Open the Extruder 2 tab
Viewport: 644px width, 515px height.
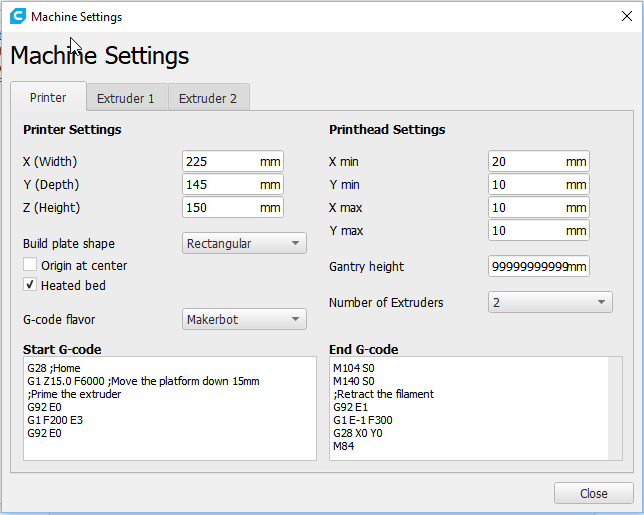208,98
